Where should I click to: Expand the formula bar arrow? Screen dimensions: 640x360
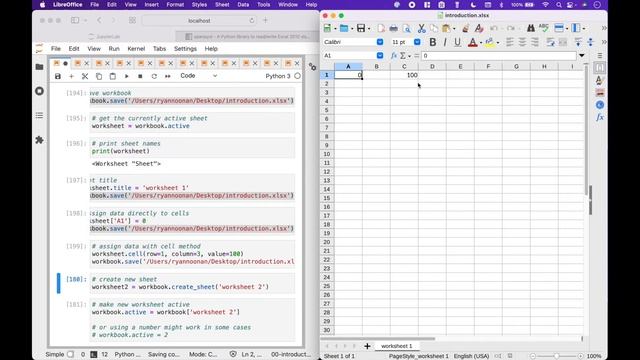click(x=582, y=56)
